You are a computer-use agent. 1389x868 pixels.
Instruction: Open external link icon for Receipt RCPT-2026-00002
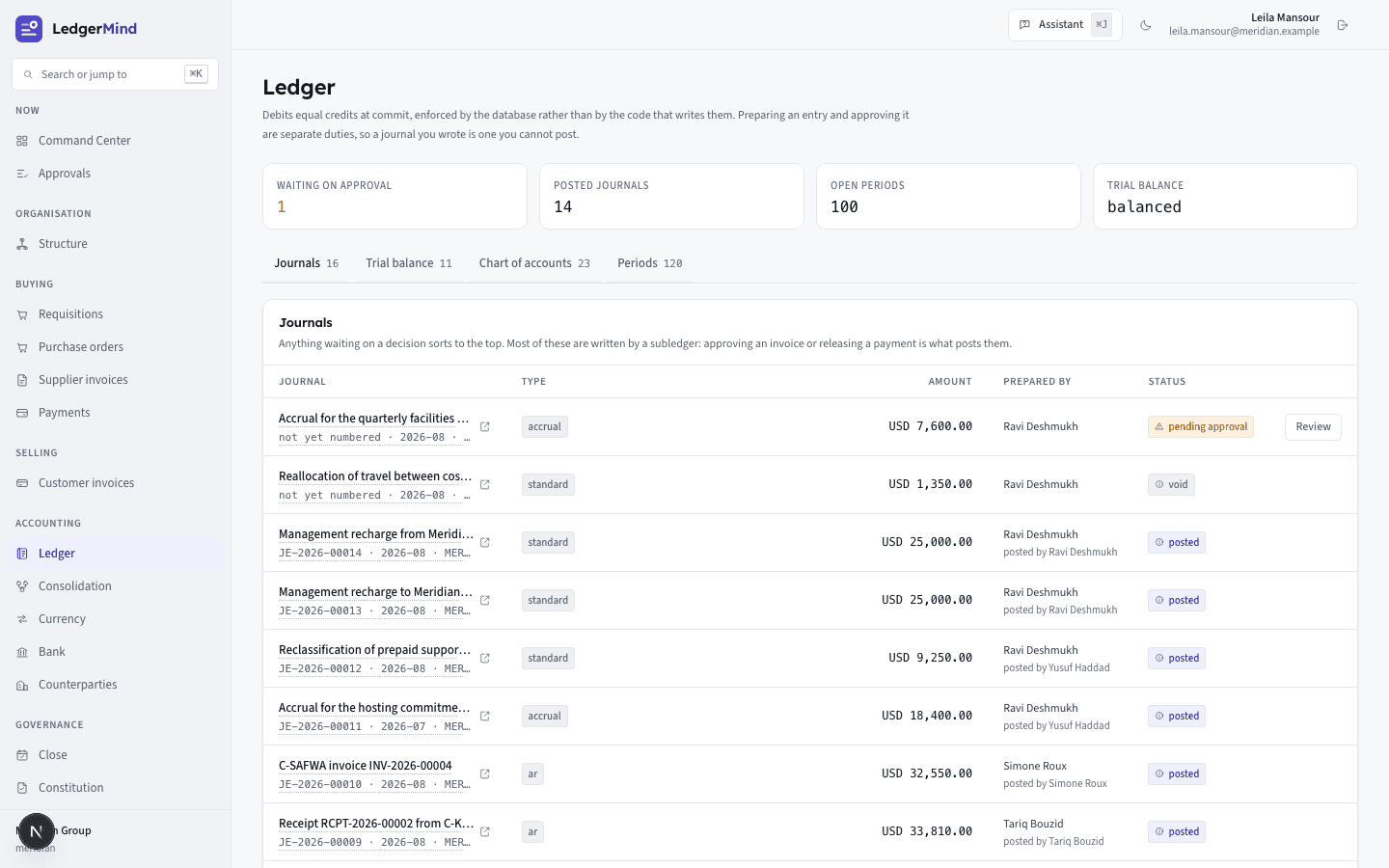pyautogui.click(x=485, y=831)
